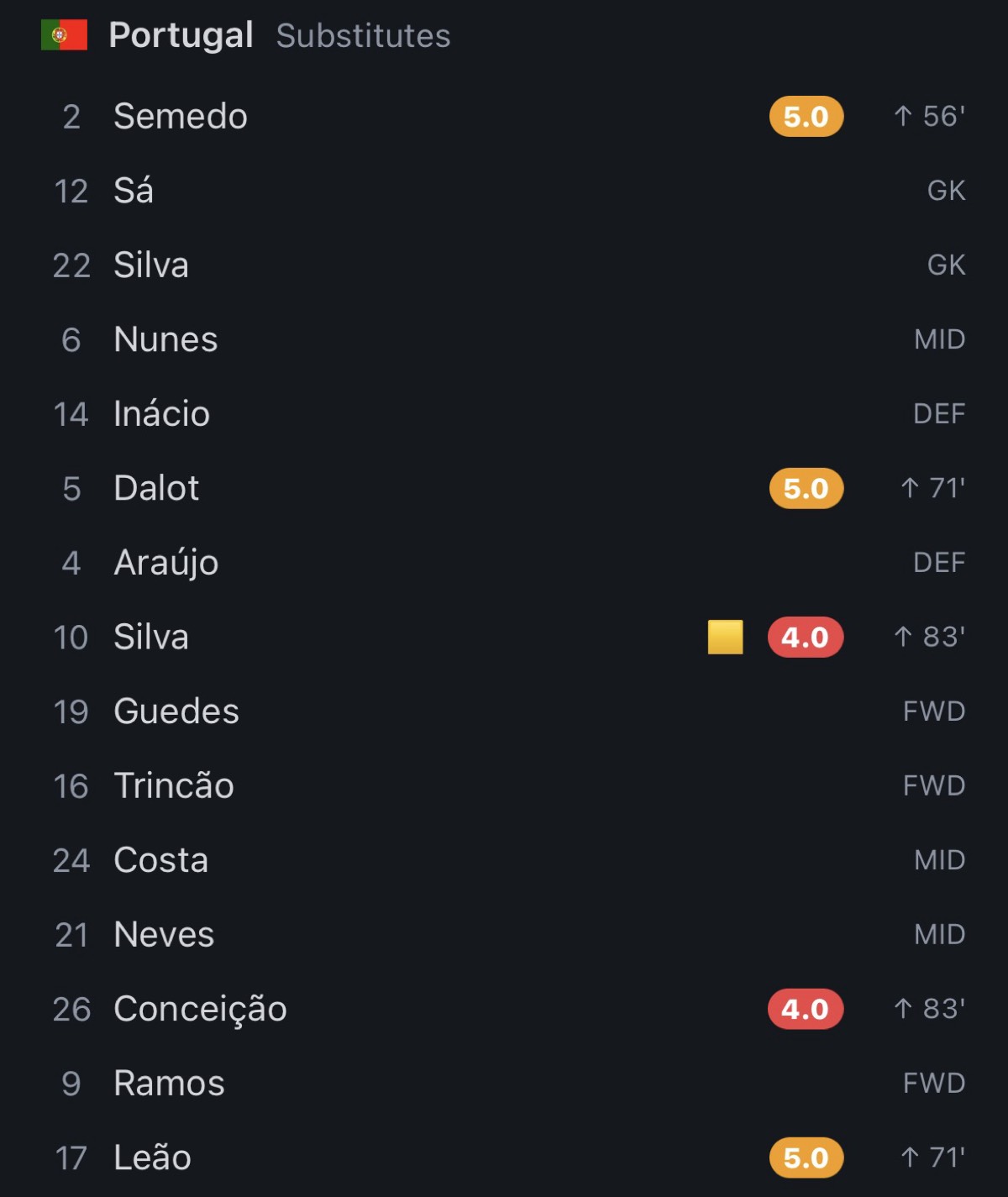Click the yellow card icon next to Silva

click(725, 637)
